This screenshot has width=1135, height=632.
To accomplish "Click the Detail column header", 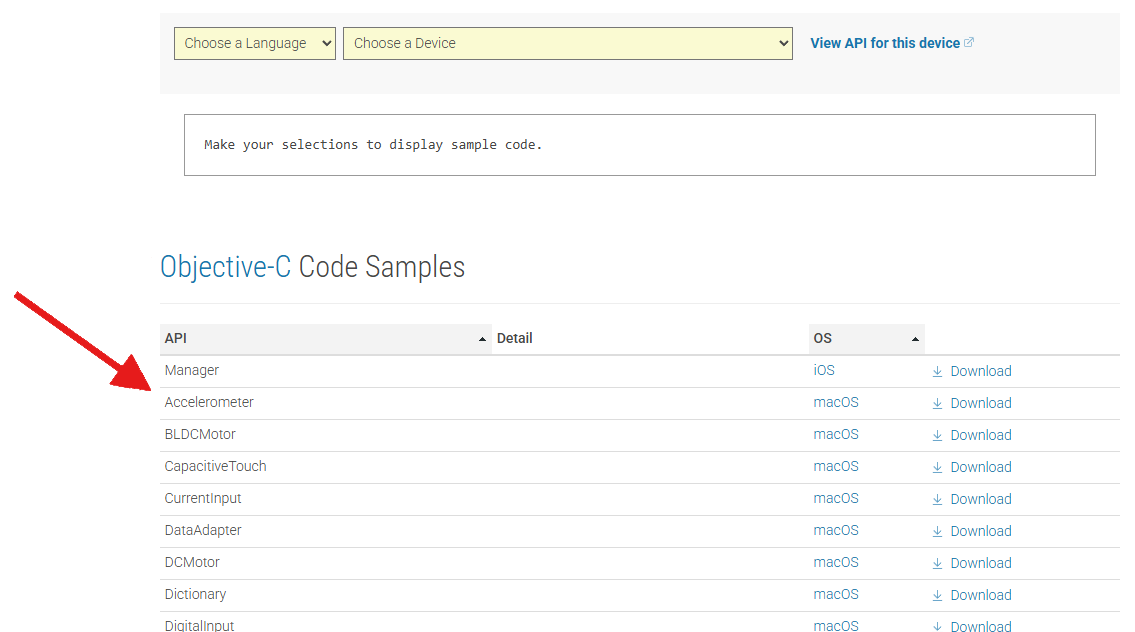I will (x=515, y=339).
